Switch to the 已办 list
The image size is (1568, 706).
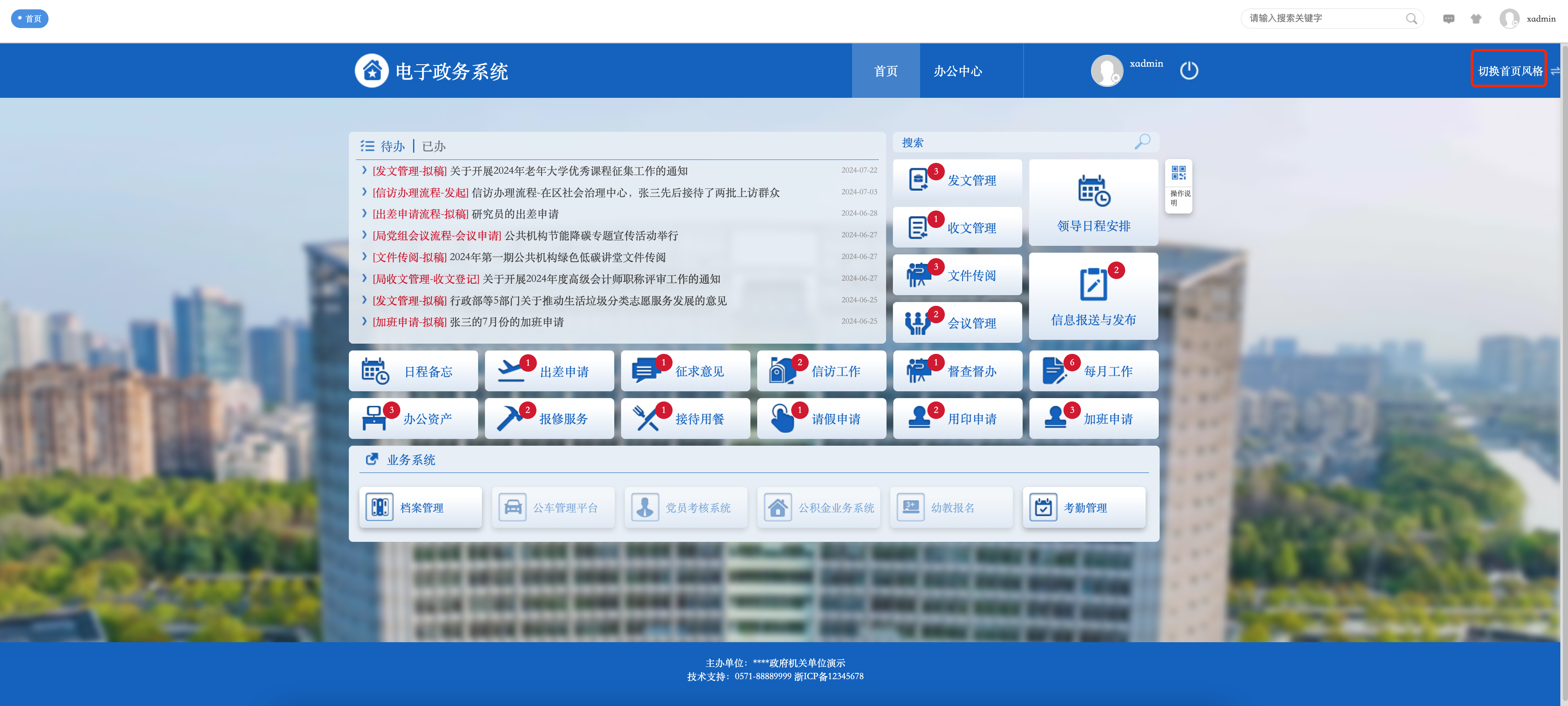click(433, 146)
